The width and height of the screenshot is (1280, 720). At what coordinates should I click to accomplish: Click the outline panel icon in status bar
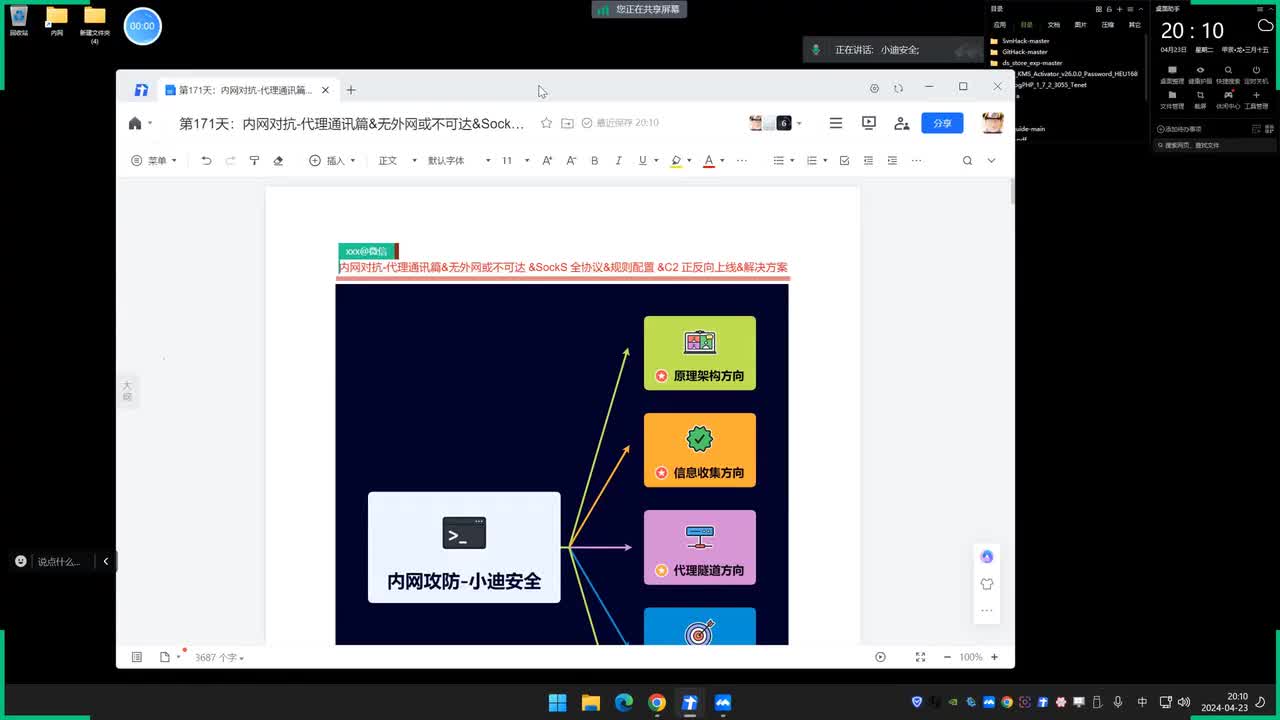point(137,657)
